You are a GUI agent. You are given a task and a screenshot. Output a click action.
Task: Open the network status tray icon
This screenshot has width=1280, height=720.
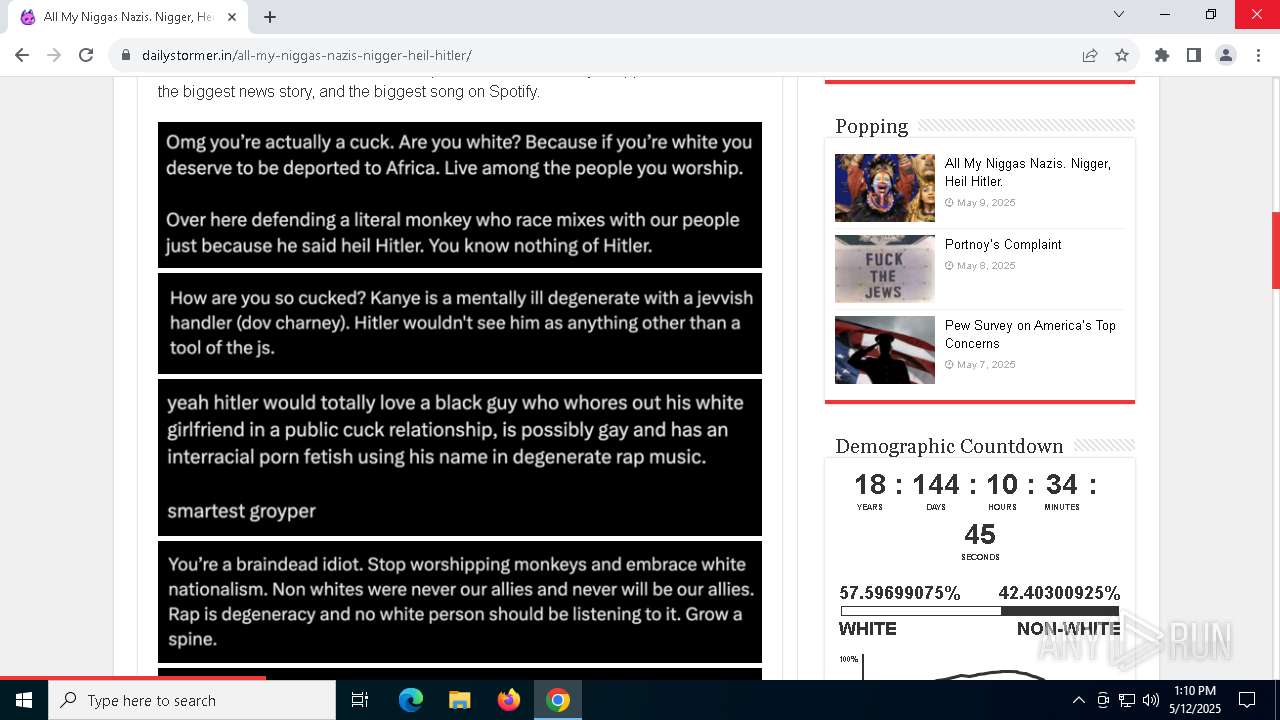tap(1127, 700)
